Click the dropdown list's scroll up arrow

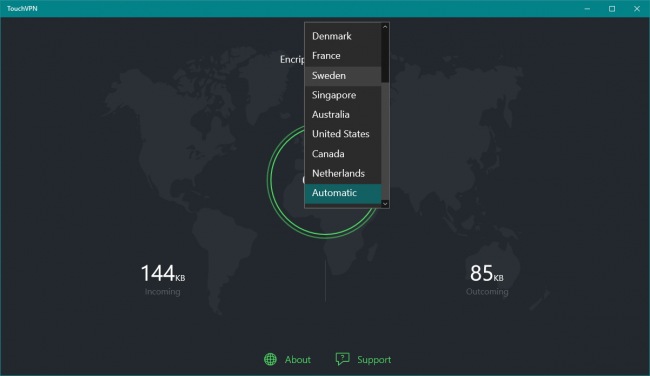(385, 27)
